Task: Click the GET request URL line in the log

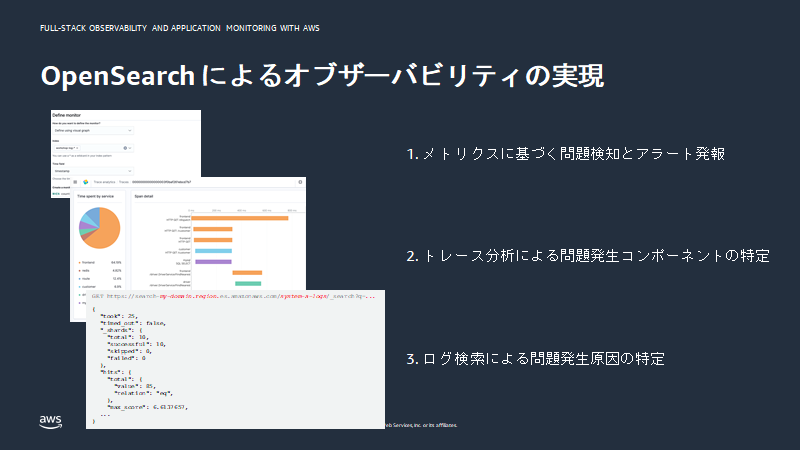Action: click(234, 296)
